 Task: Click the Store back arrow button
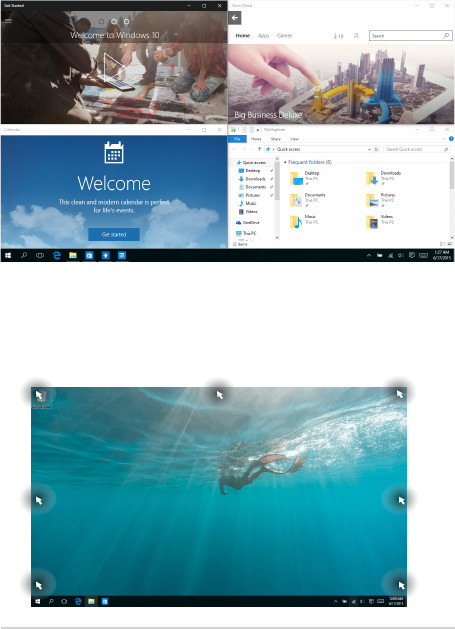coord(235,18)
